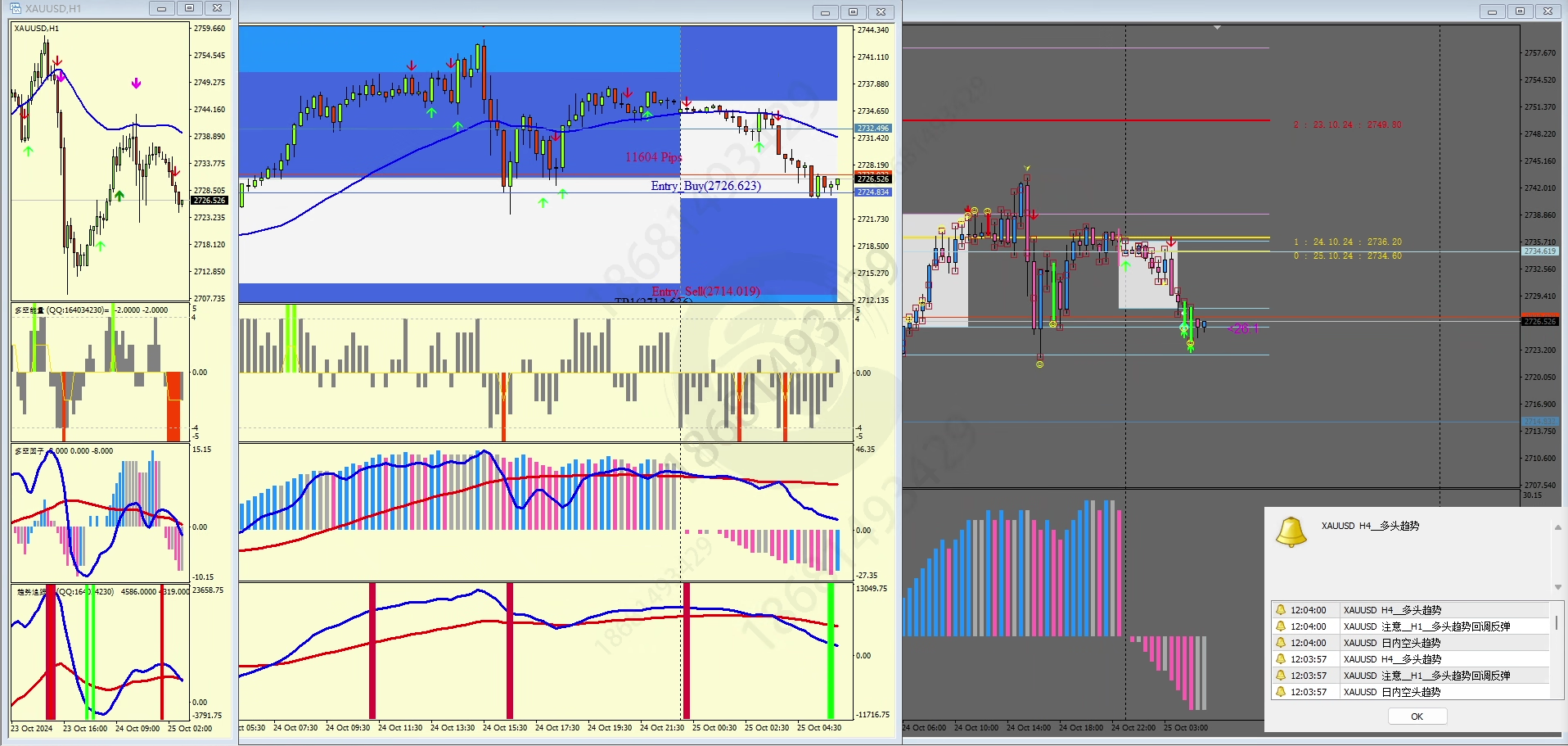Click the bell icon in the 12:04:00 日内空头趋势 row
Viewport: 1568px width, 746px height.
pyautogui.click(x=1281, y=643)
